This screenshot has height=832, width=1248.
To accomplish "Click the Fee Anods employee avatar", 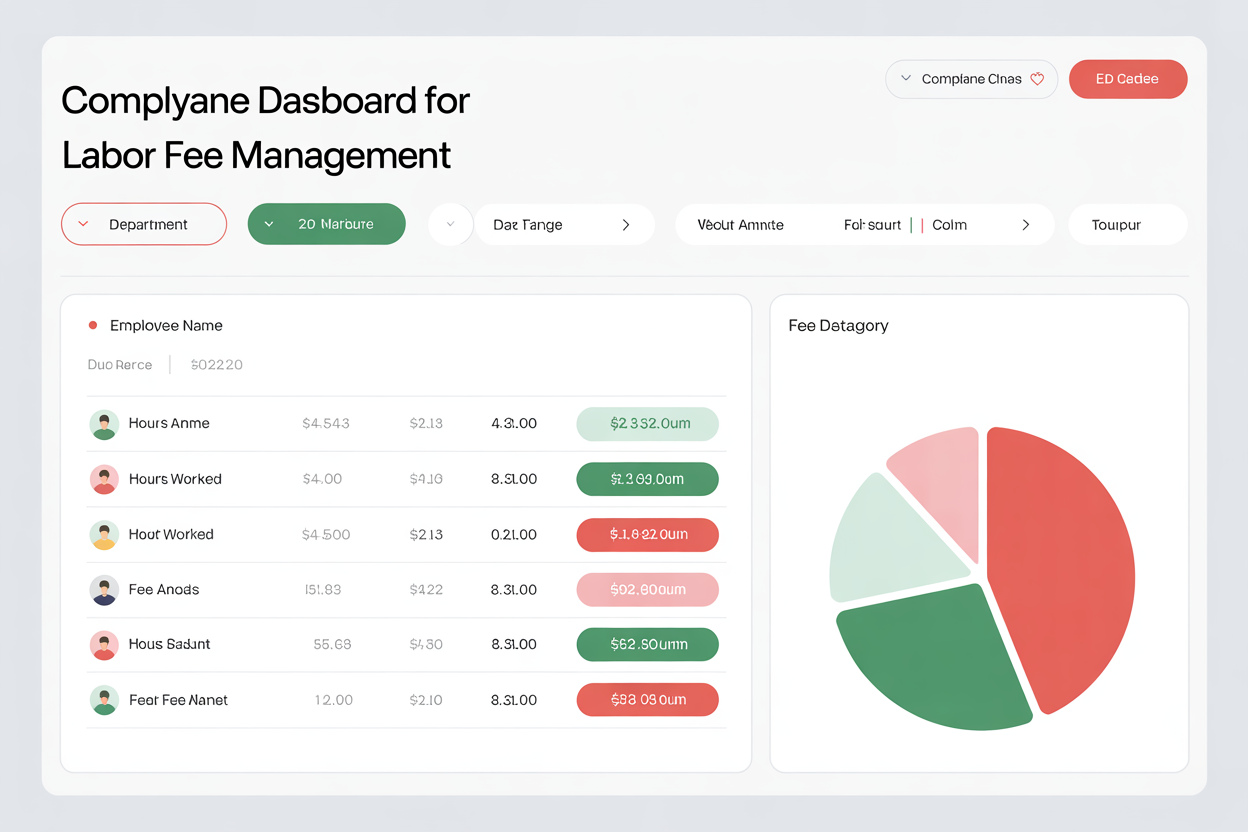I will [104, 590].
